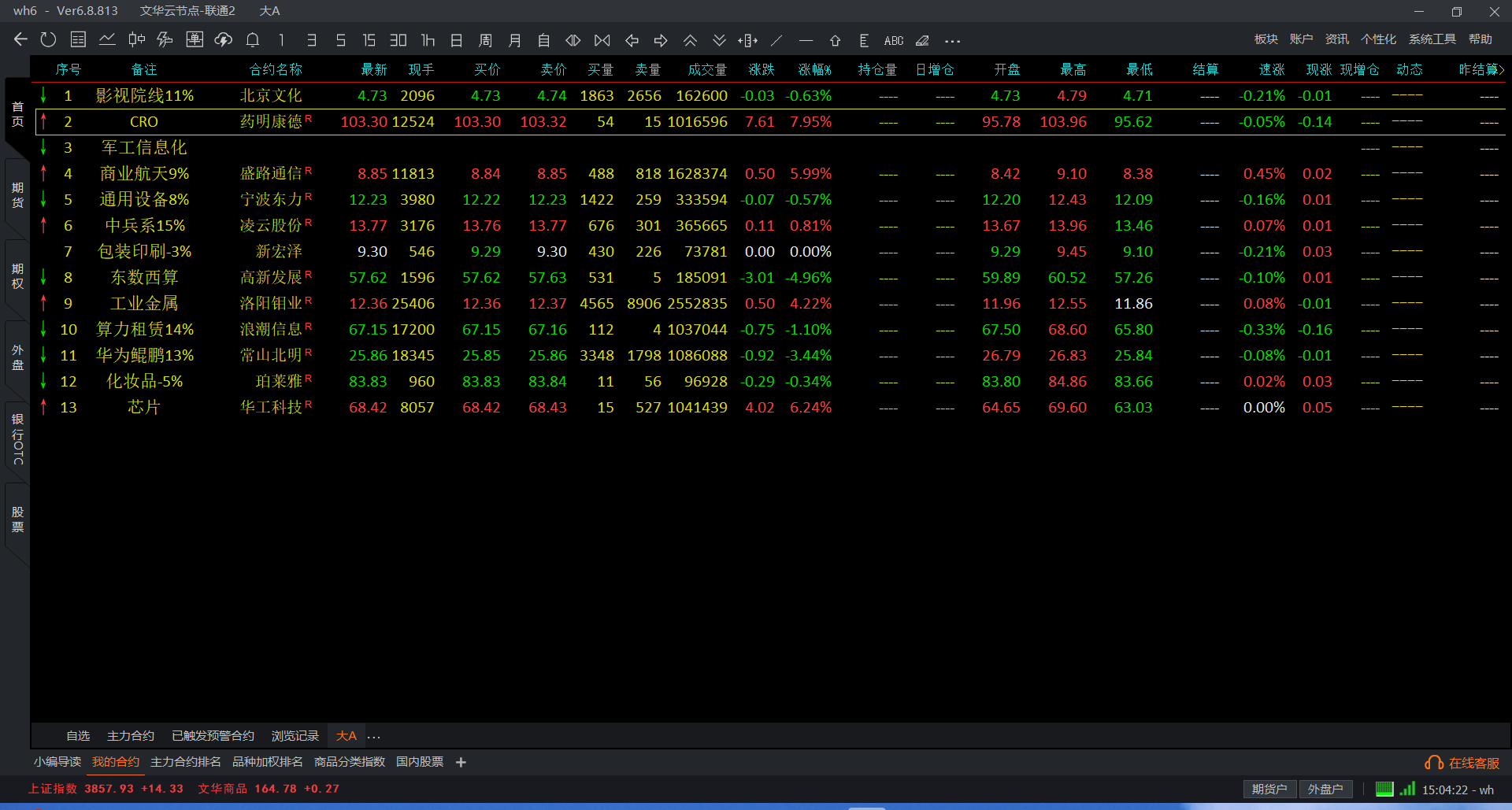Expand more columns via the arrow after 昨结算
Image resolution: width=1512 pixels, height=810 pixels.
[x=1502, y=70]
